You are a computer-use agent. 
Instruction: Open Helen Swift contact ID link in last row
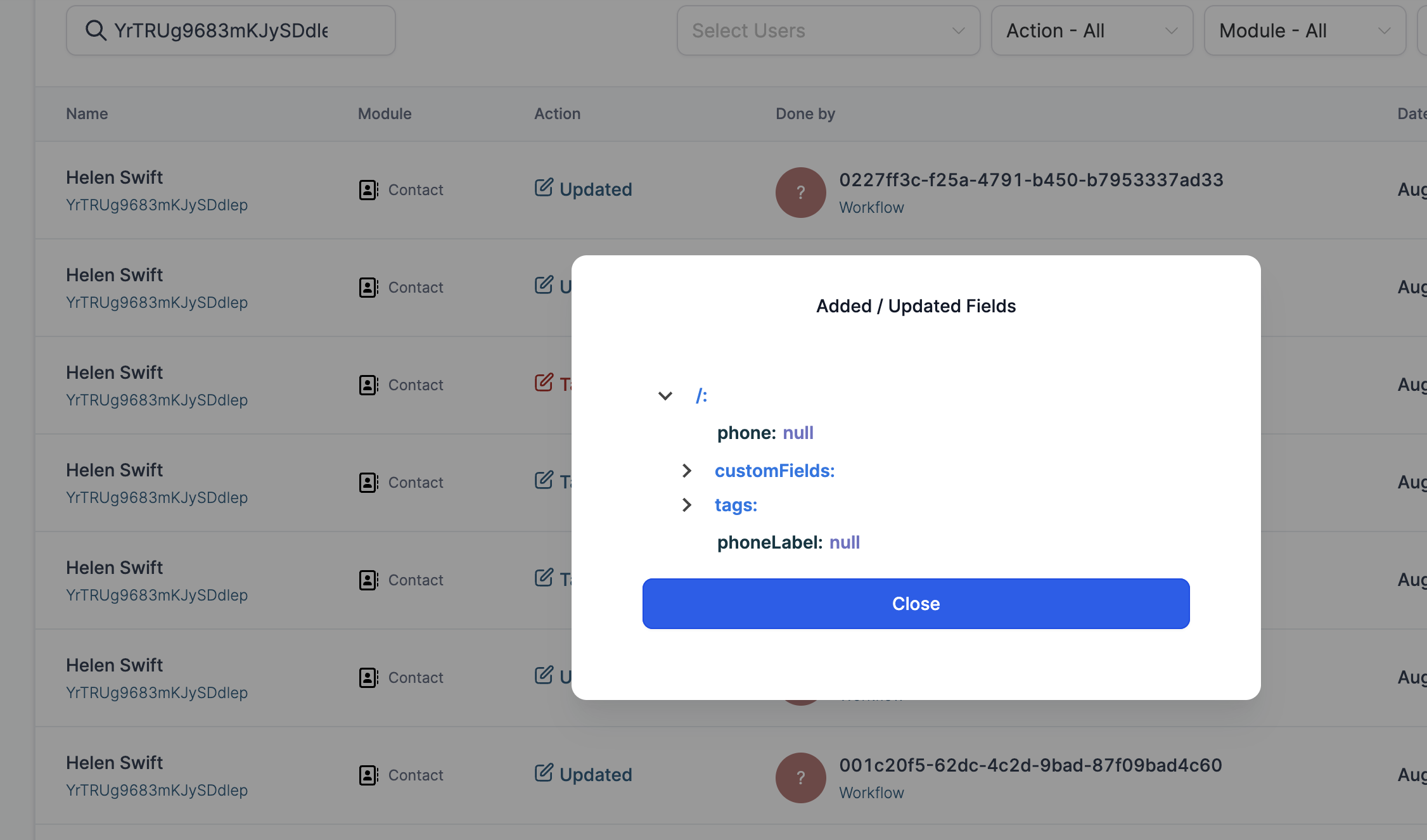tap(157, 791)
